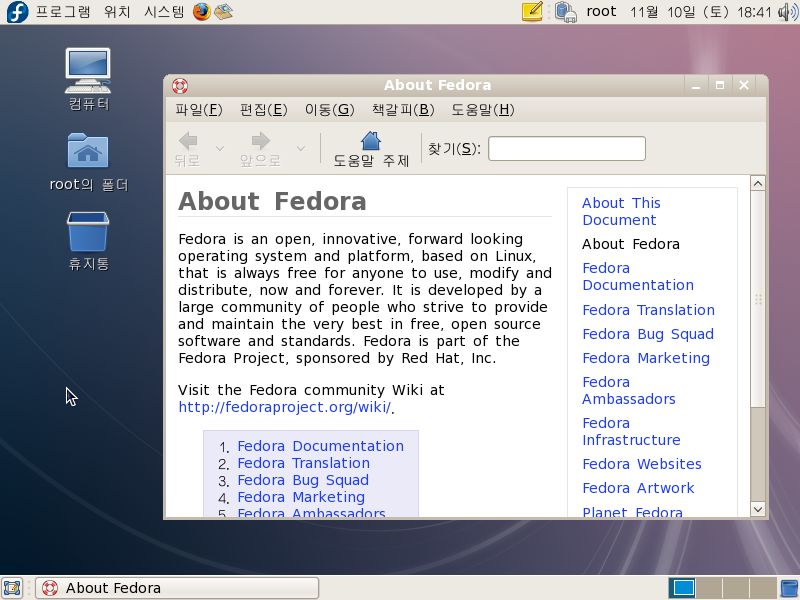The image size is (800, 600).
Task: Switch to the second workspace
Action: click(x=709, y=588)
